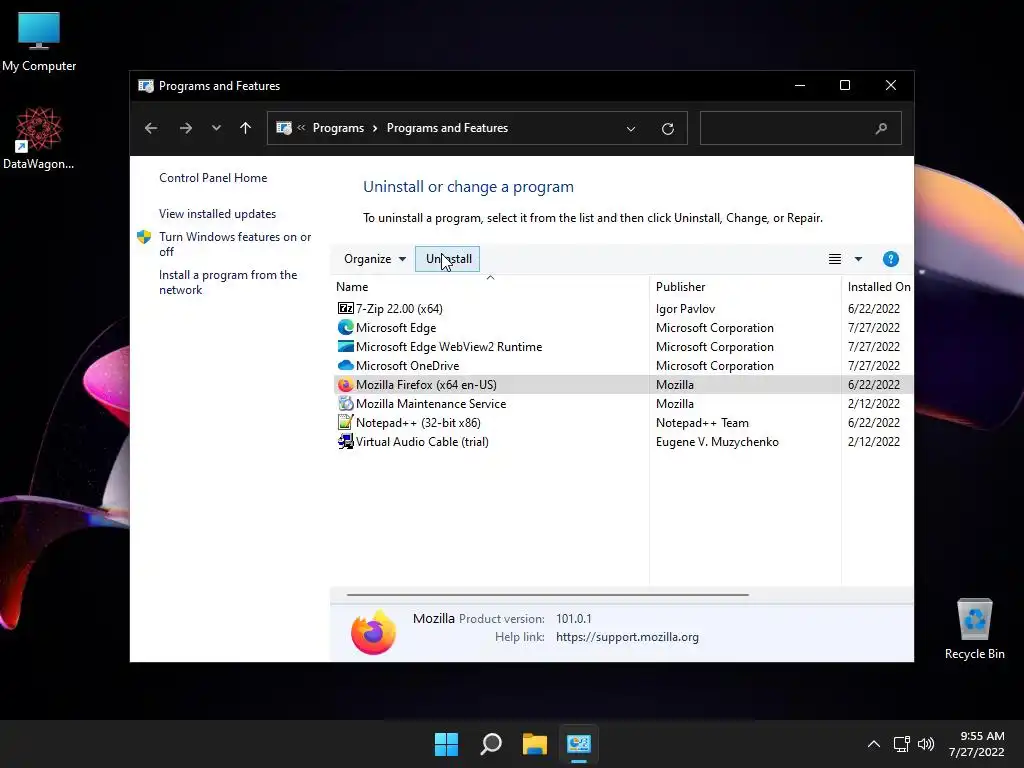The width and height of the screenshot is (1024, 768).
Task: Select the Notepad++ icon
Action: [x=345, y=423]
